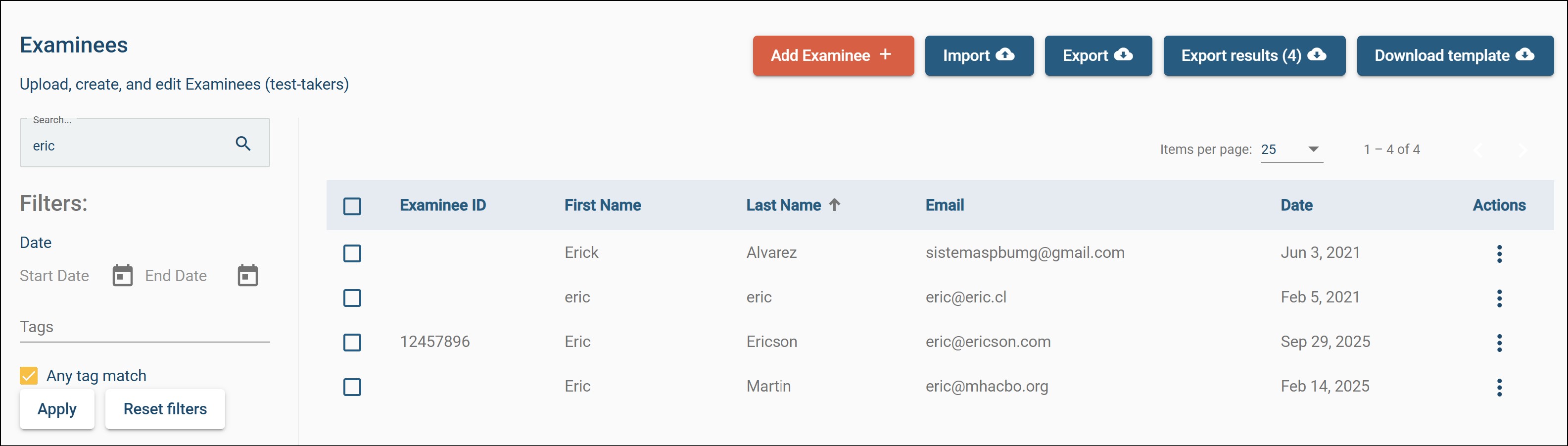The height and width of the screenshot is (446, 1568).
Task: Sort by Email column header
Action: 945,205
